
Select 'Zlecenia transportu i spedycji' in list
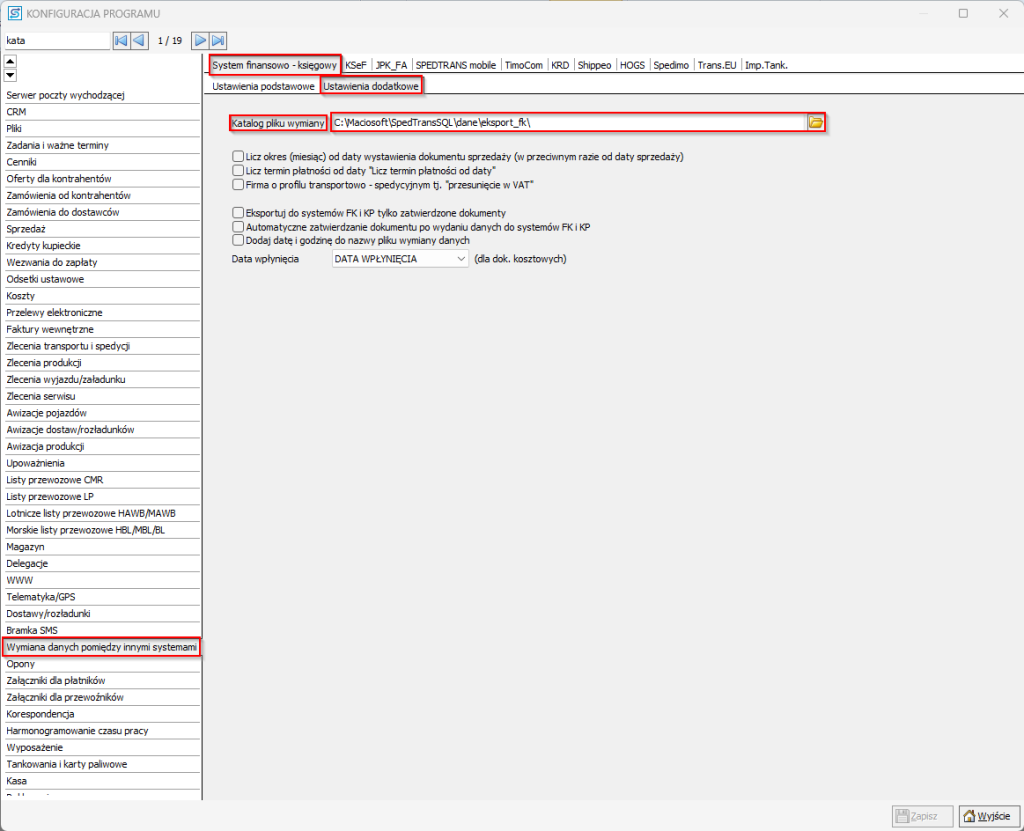pyautogui.click(x=69, y=346)
